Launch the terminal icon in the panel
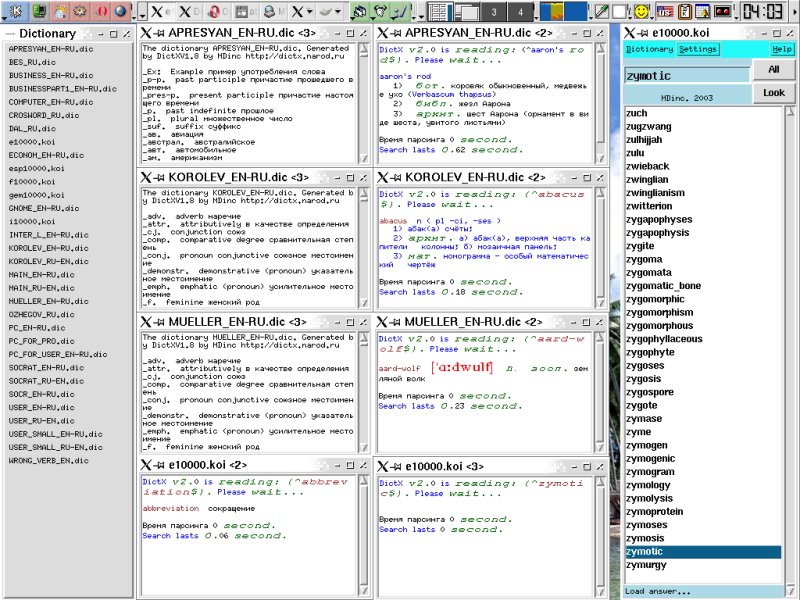 (x=38, y=12)
